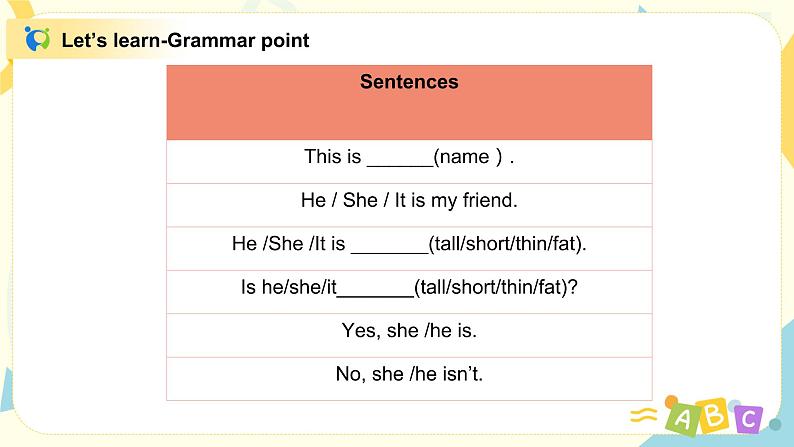Click the "This is" text in first row

coord(333,157)
